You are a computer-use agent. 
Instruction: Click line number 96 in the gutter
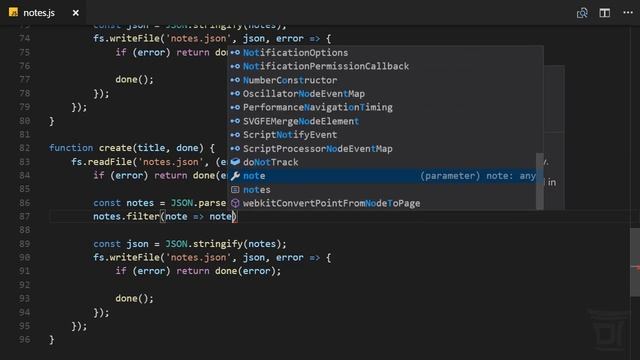click(24, 340)
